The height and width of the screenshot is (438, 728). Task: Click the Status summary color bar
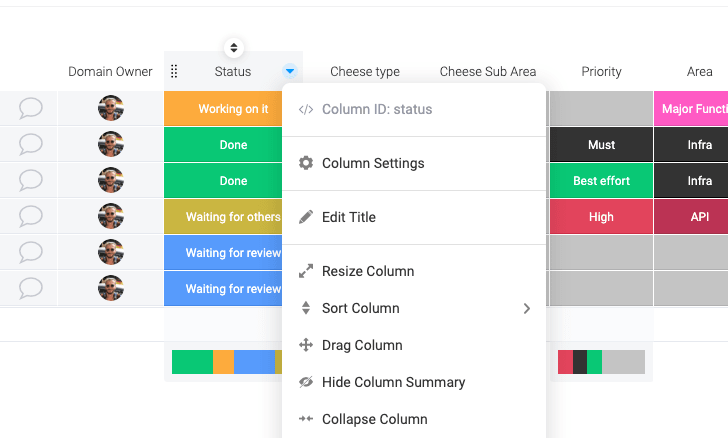coord(227,362)
